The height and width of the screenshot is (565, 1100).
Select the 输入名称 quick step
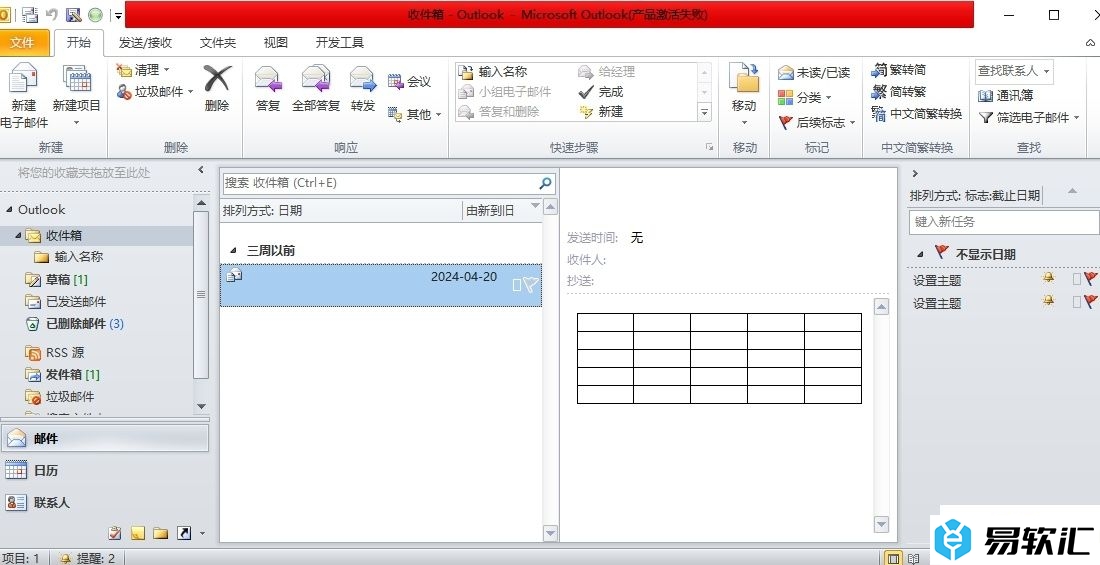coord(493,72)
